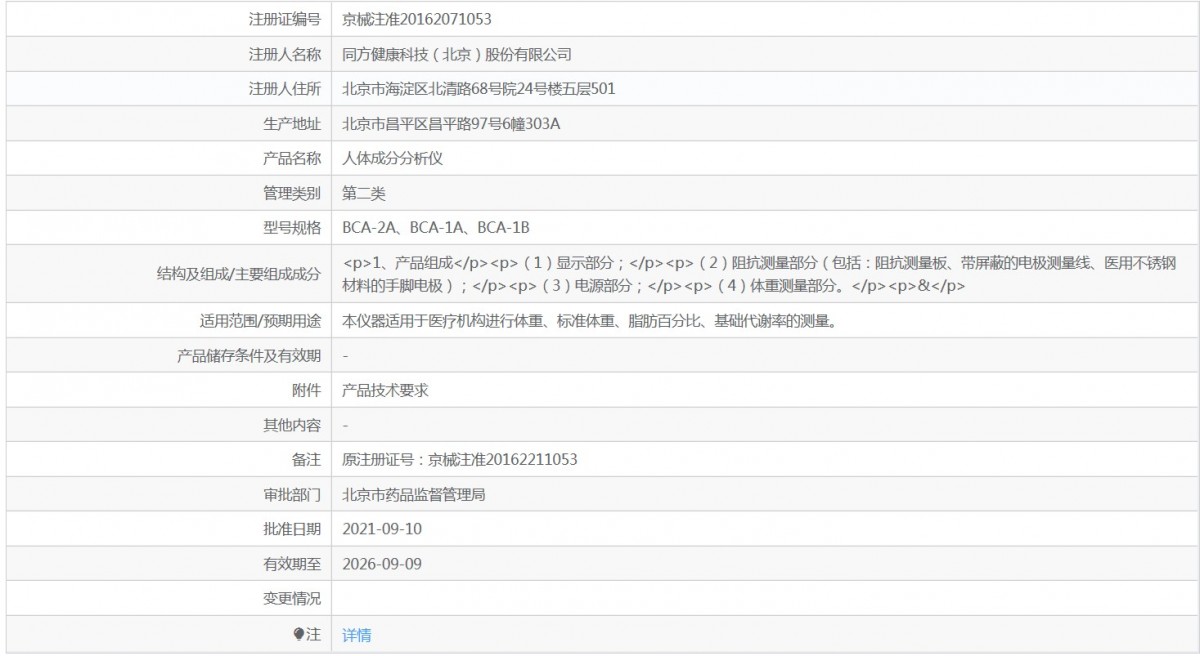This screenshot has height=656, width=1200.
Task: Select attachment value 产品技术要求
Action: point(385,391)
